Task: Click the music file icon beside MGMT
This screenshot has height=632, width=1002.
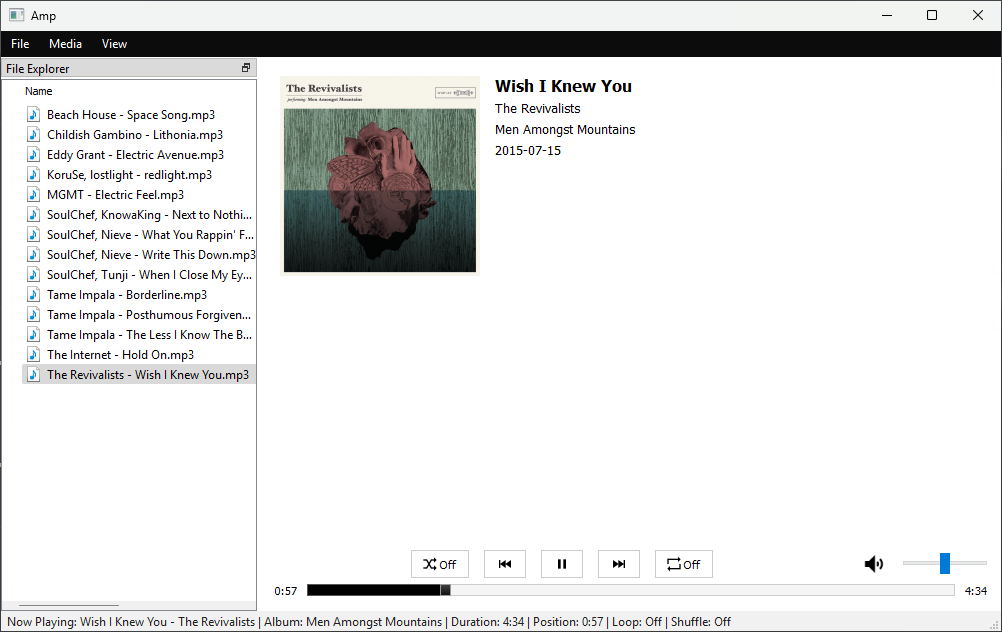Action: coord(34,194)
